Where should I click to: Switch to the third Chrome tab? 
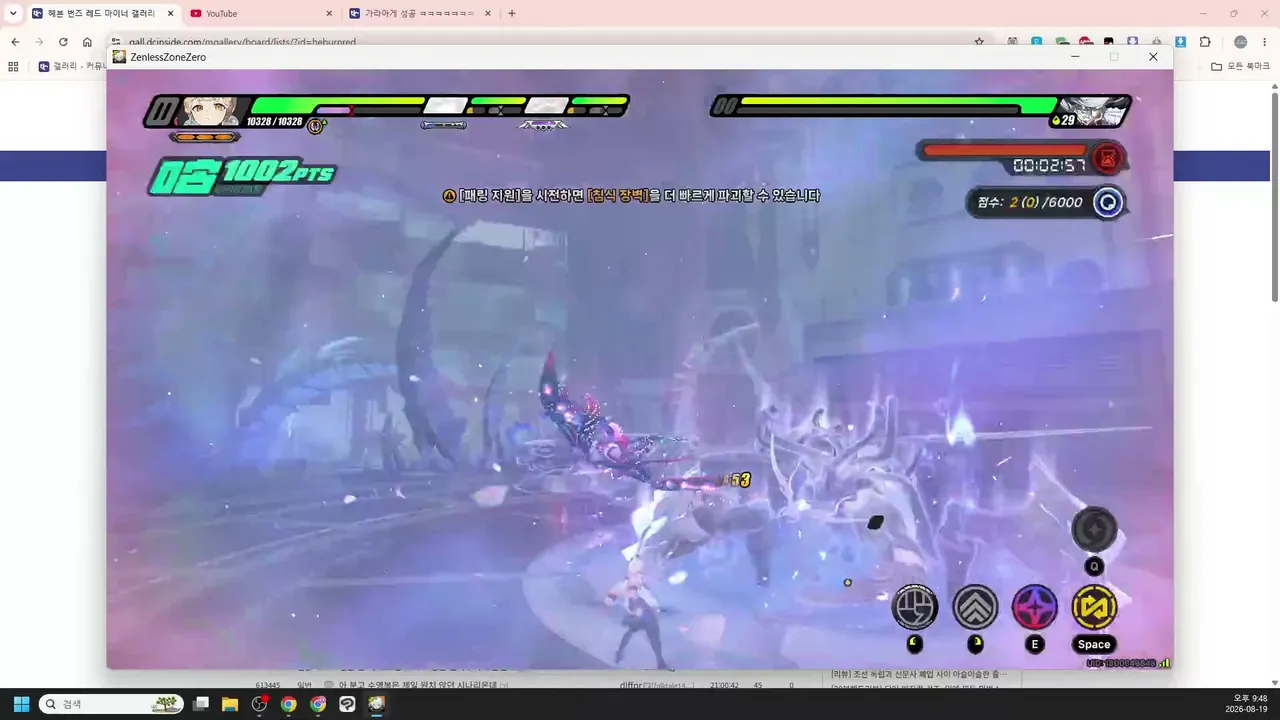(x=420, y=13)
